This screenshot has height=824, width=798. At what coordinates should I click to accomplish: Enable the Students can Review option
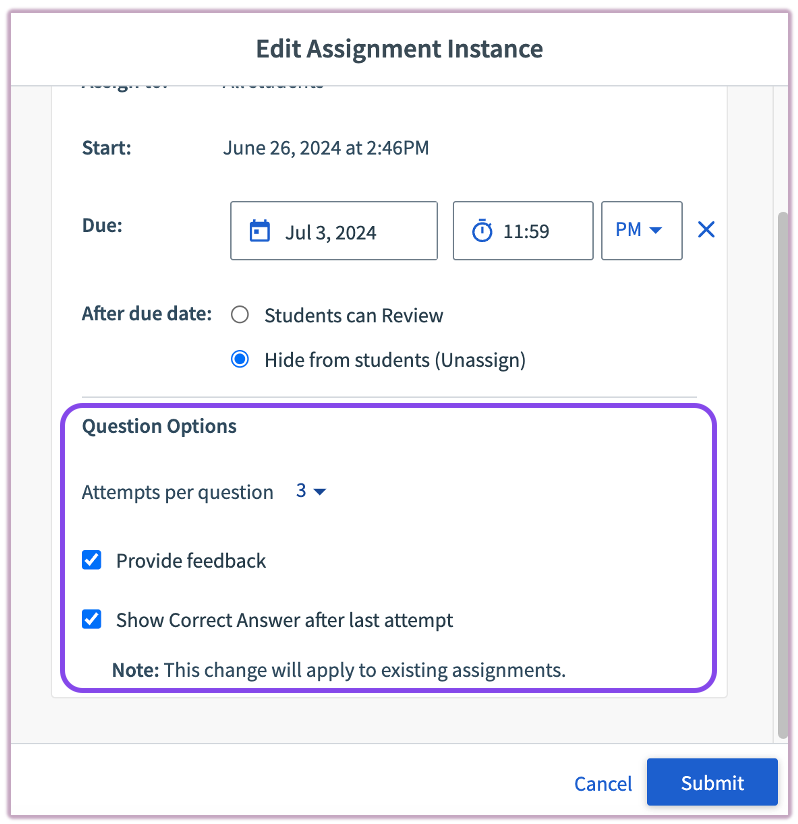239,314
